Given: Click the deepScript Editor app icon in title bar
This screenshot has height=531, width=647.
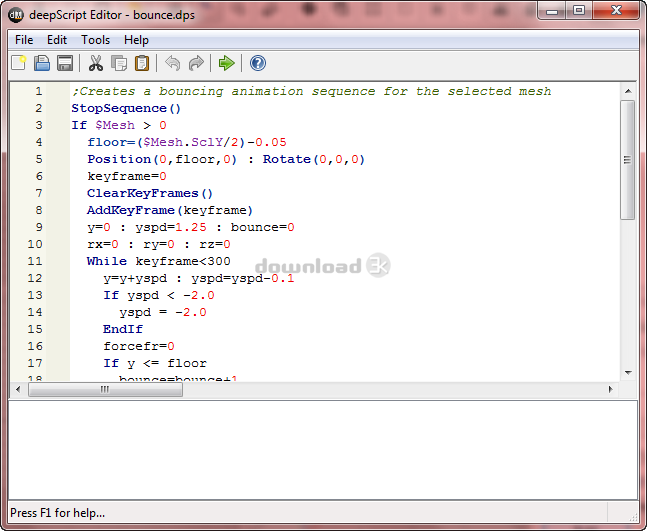Looking at the screenshot, I should coord(16,15).
